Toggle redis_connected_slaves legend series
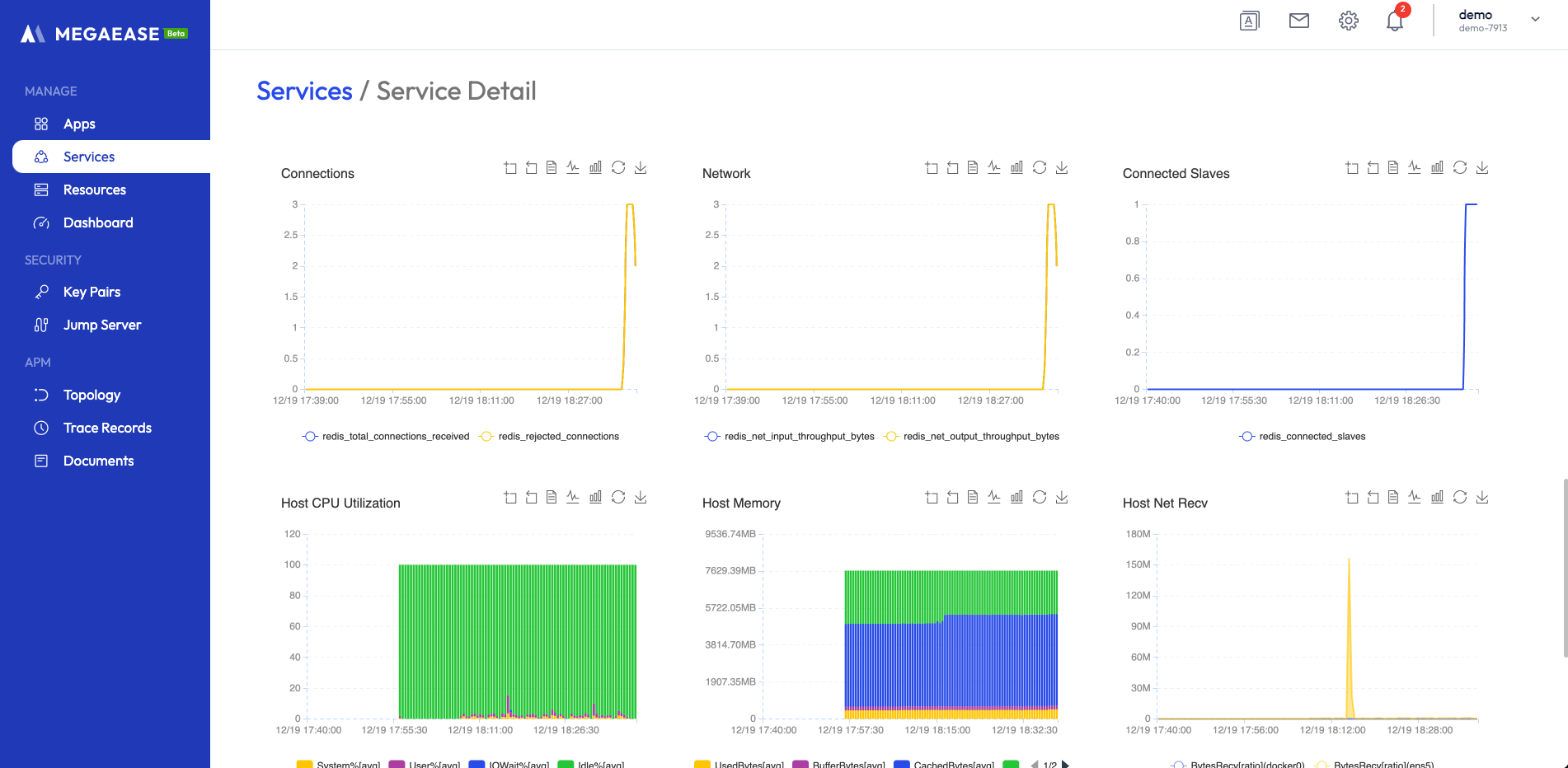The width and height of the screenshot is (1568, 768). 1303,437
